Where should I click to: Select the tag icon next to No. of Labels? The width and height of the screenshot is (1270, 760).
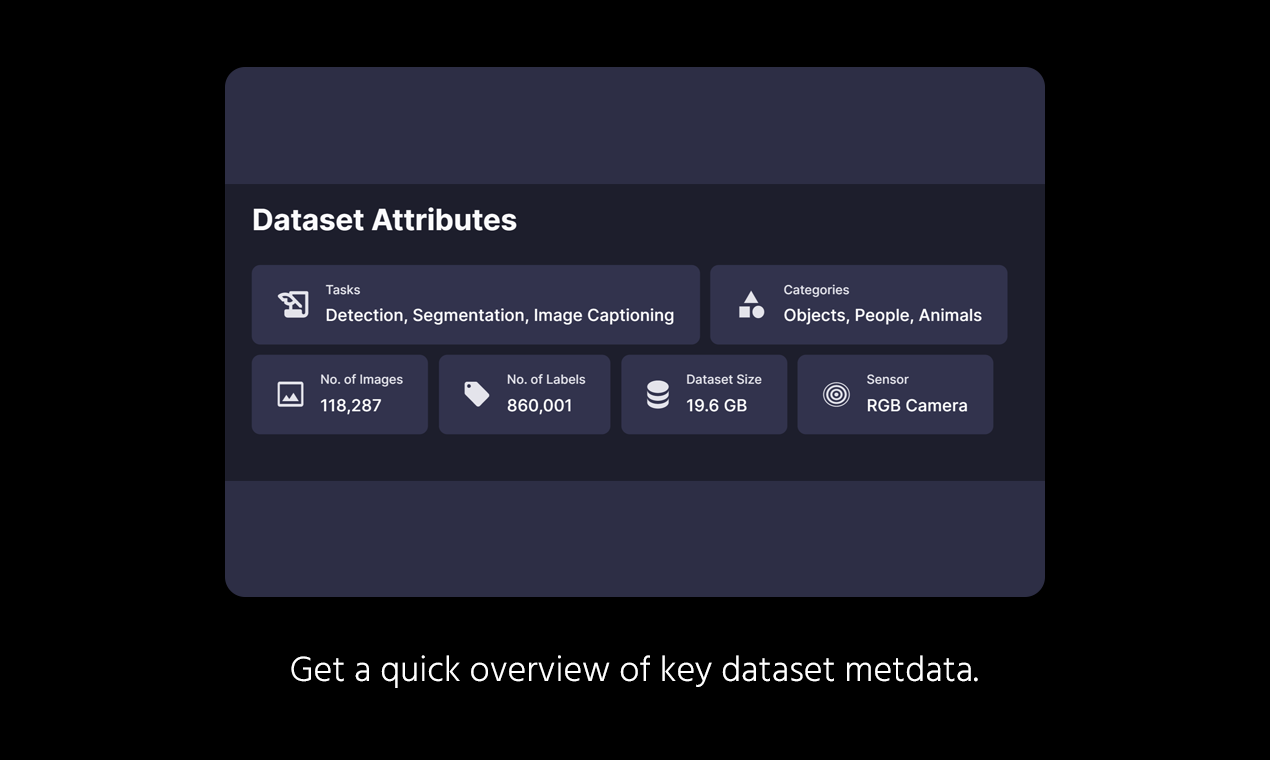point(476,394)
